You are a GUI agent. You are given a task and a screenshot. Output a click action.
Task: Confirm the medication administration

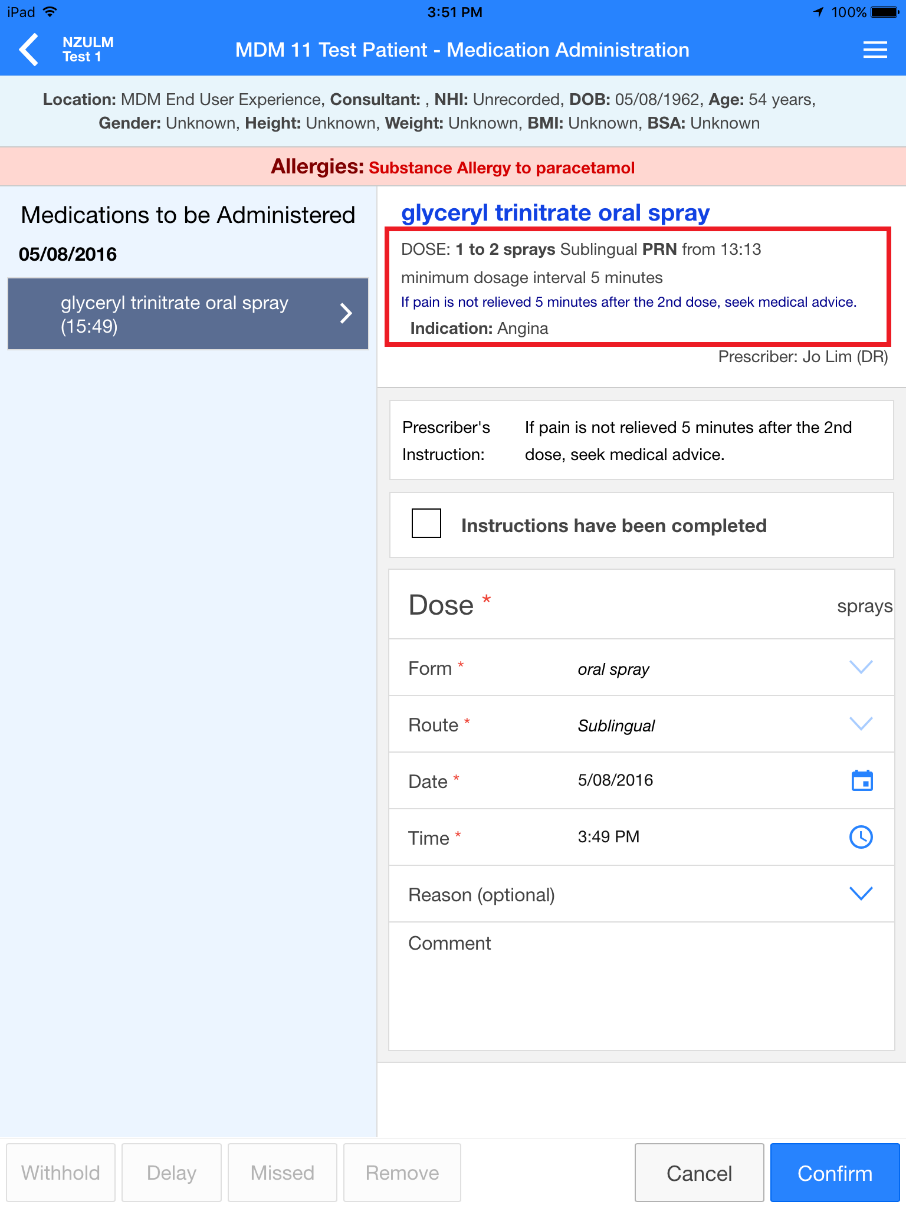coord(834,1172)
